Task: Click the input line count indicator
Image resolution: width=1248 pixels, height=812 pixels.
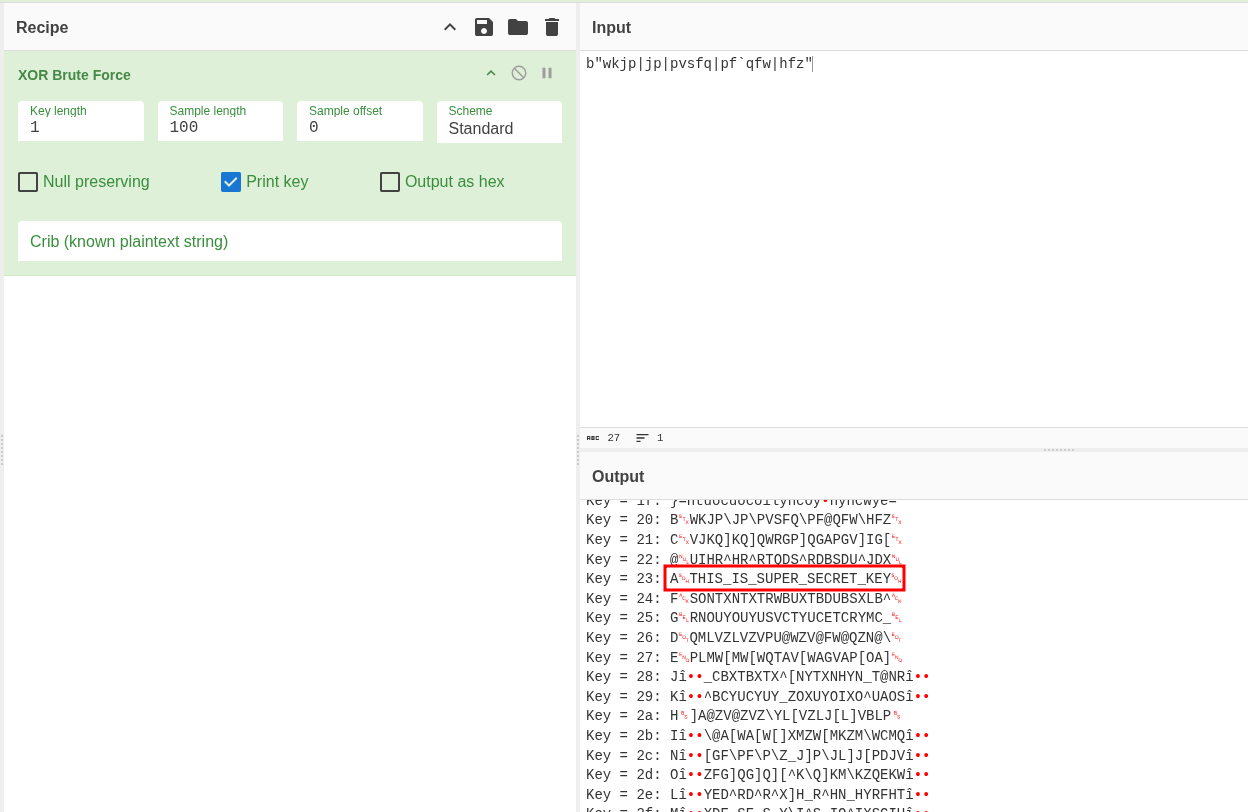Action: [649, 438]
